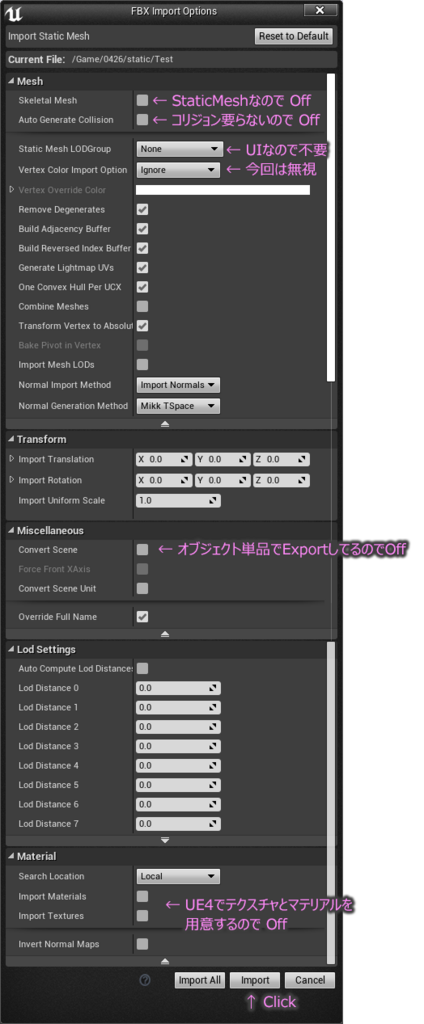Enable Import Materials checkbox

click(x=142, y=897)
